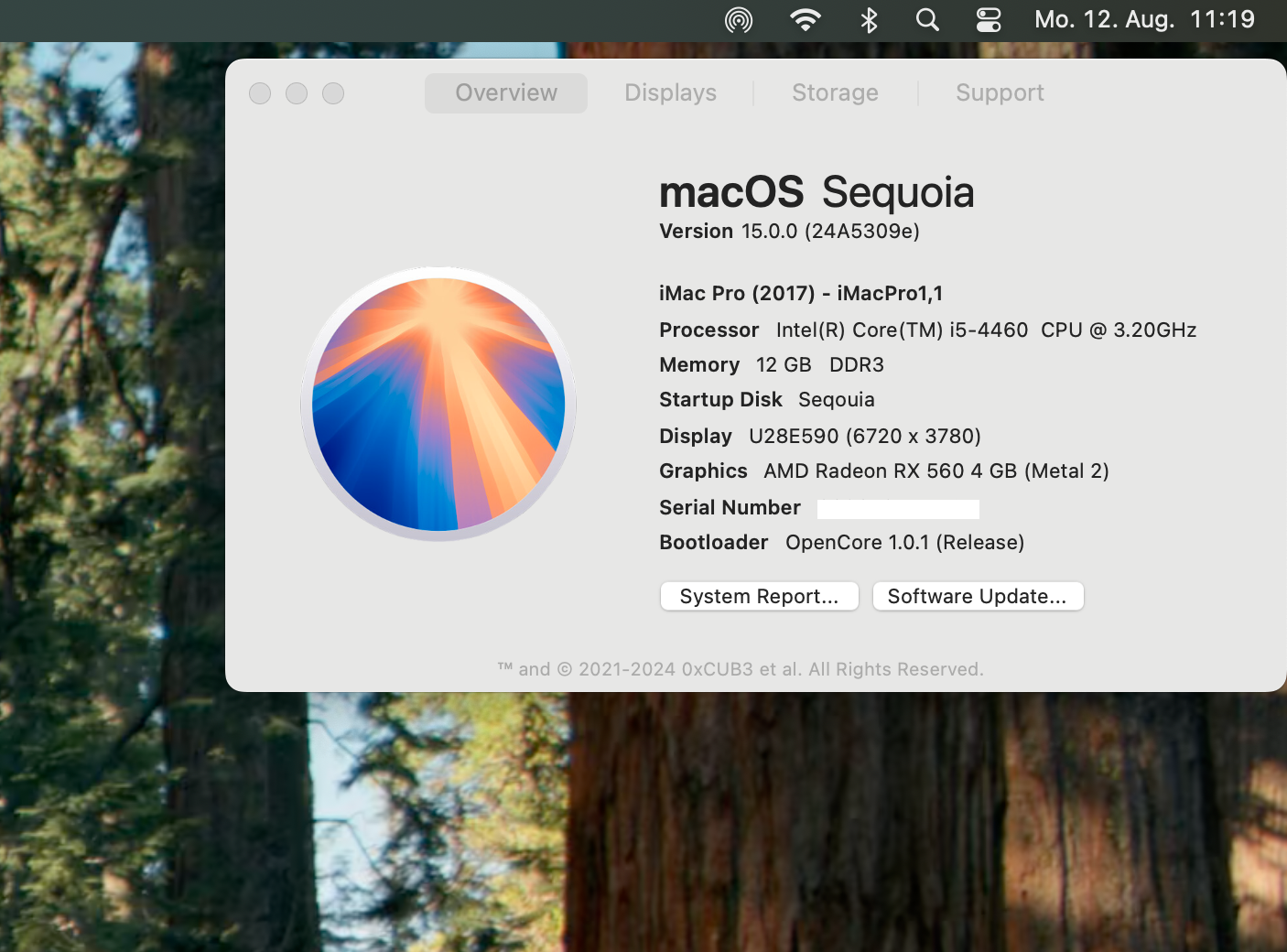
Task: Click the OpenCore 1.0.1 bootloader value
Action: tap(904, 543)
